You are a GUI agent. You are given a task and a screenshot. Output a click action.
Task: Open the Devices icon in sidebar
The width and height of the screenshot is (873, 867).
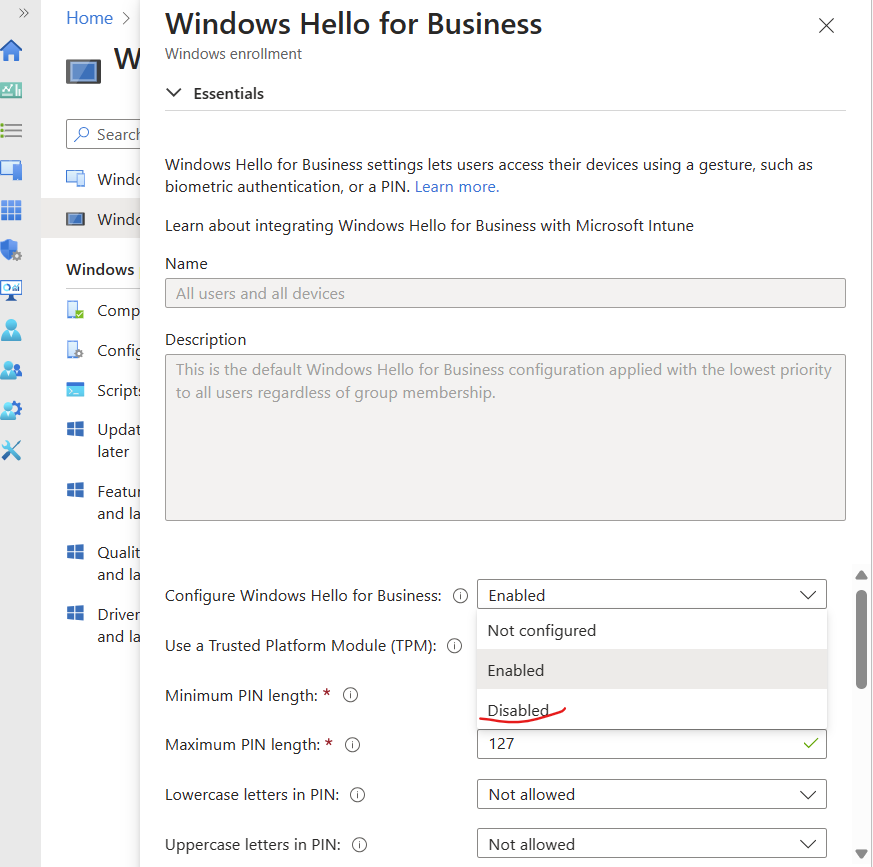(11, 170)
